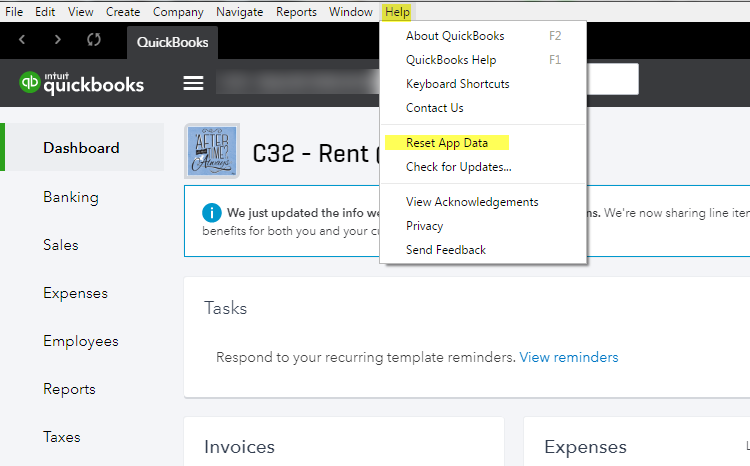This screenshot has width=750, height=466.
Task: Open About QuickBooks from Help menu
Action: tap(455, 36)
